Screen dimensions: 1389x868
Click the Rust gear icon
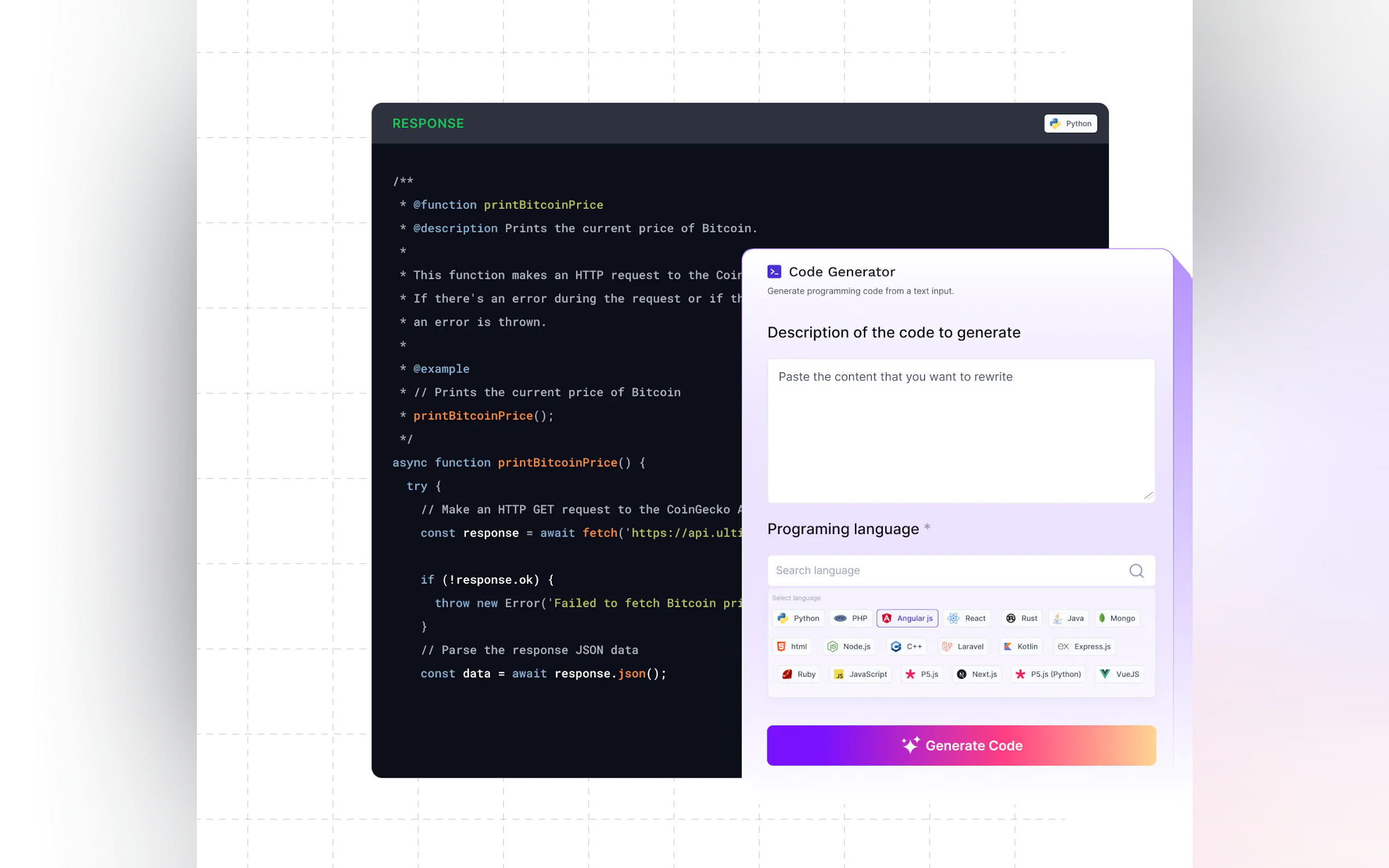[x=1011, y=618]
